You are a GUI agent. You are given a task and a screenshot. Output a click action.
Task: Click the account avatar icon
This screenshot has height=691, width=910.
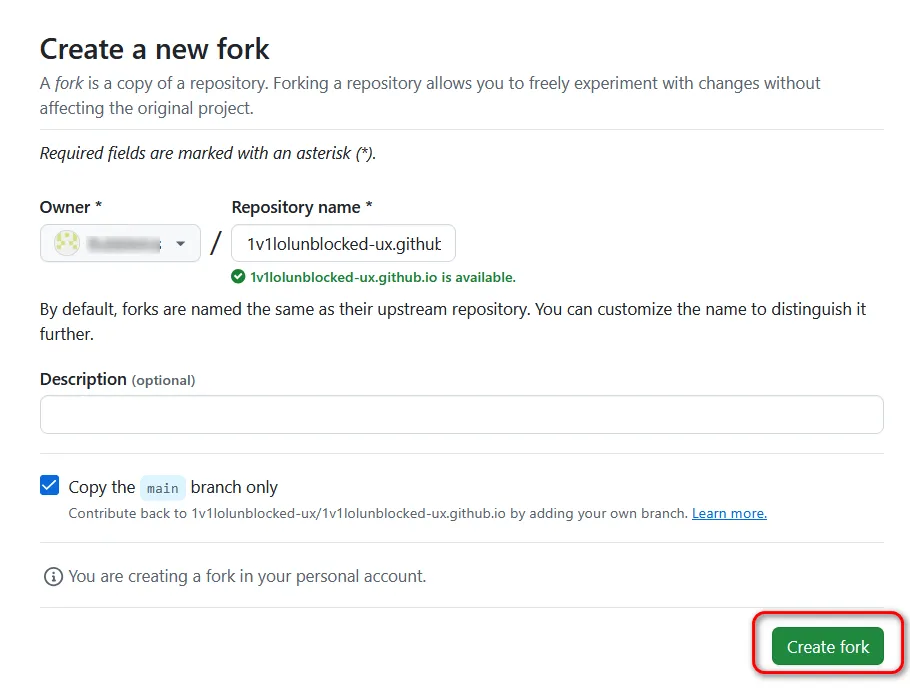(x=65, y=243)
